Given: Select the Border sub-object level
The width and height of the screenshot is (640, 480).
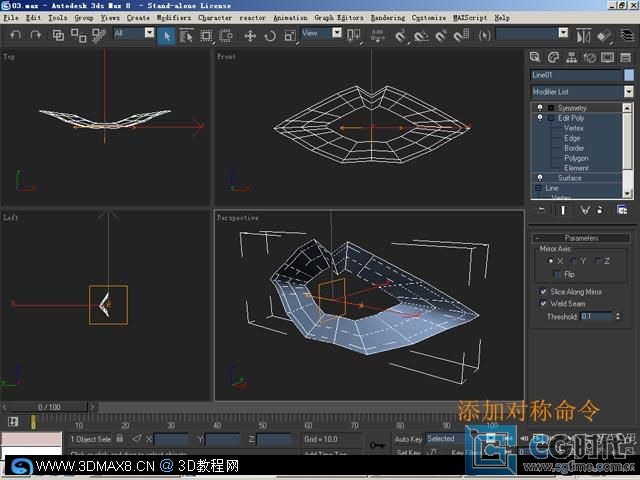Looking at the screenshot, I should tap(574, 148).
